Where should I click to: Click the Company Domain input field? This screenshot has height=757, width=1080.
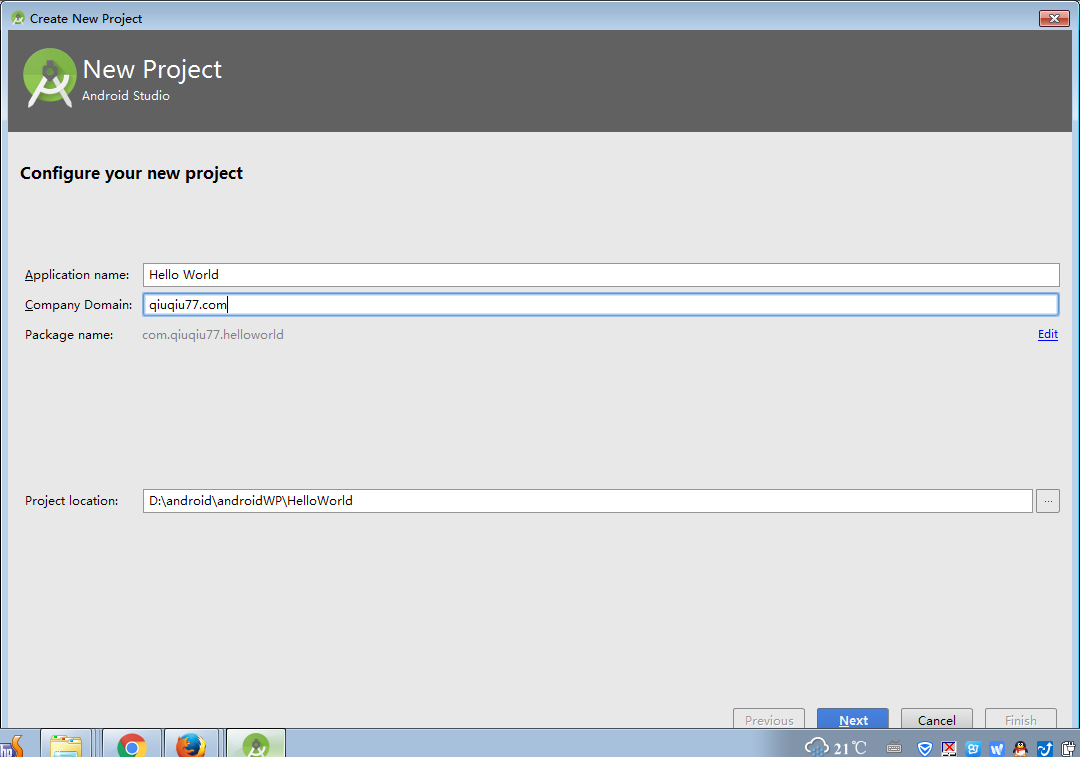click(x=601, y=304)
